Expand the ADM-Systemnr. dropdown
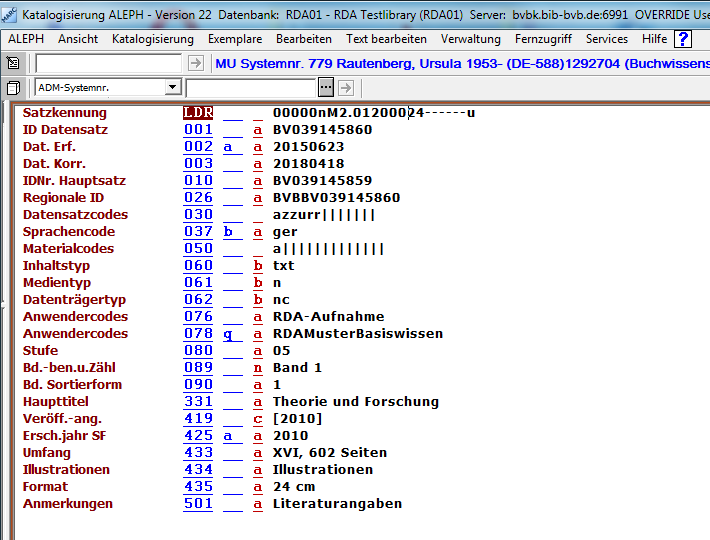The height and width of the screenshot is (540, 710). click(172, 88)
